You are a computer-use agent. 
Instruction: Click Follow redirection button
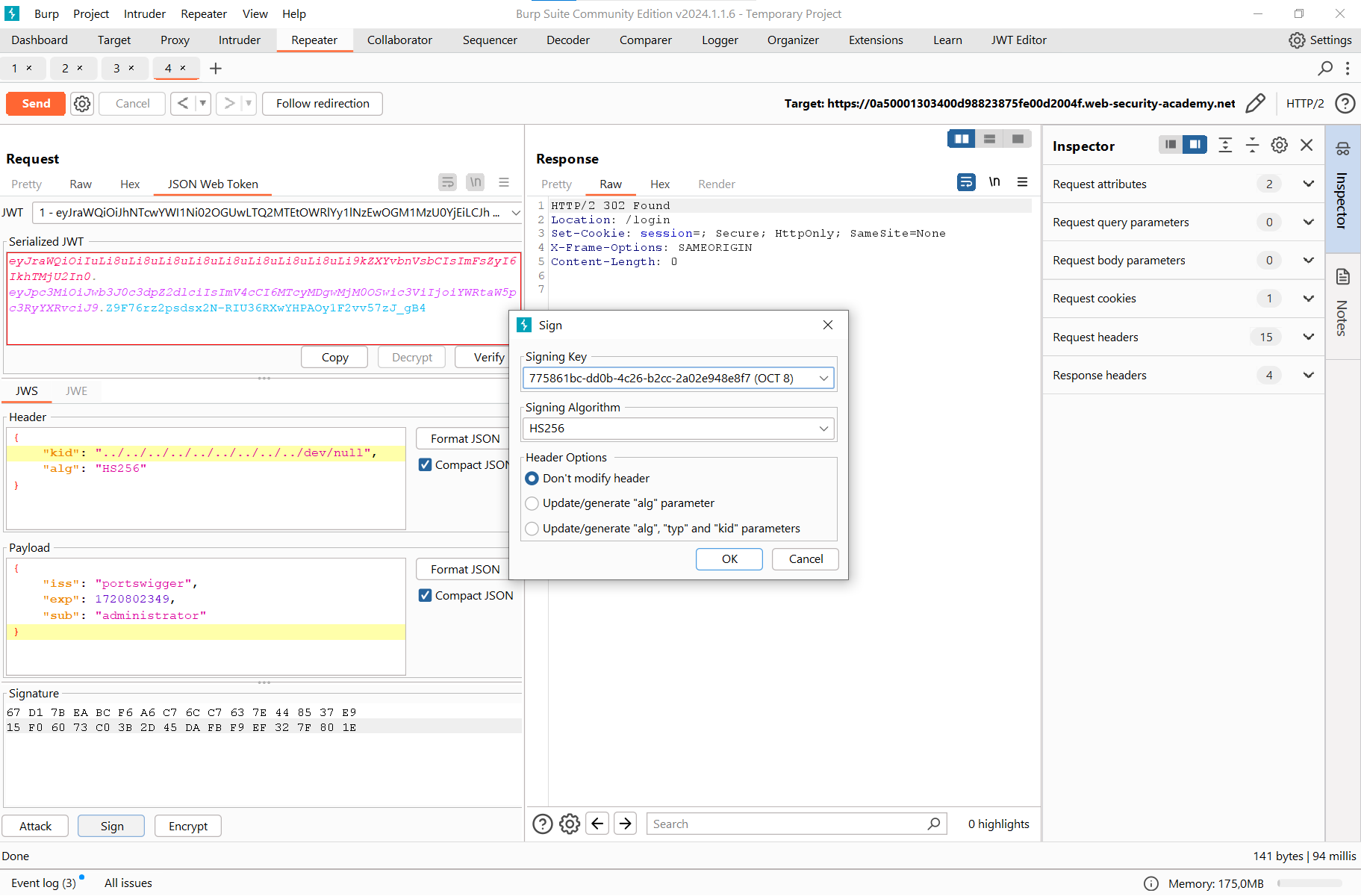(x=323, y=104)
